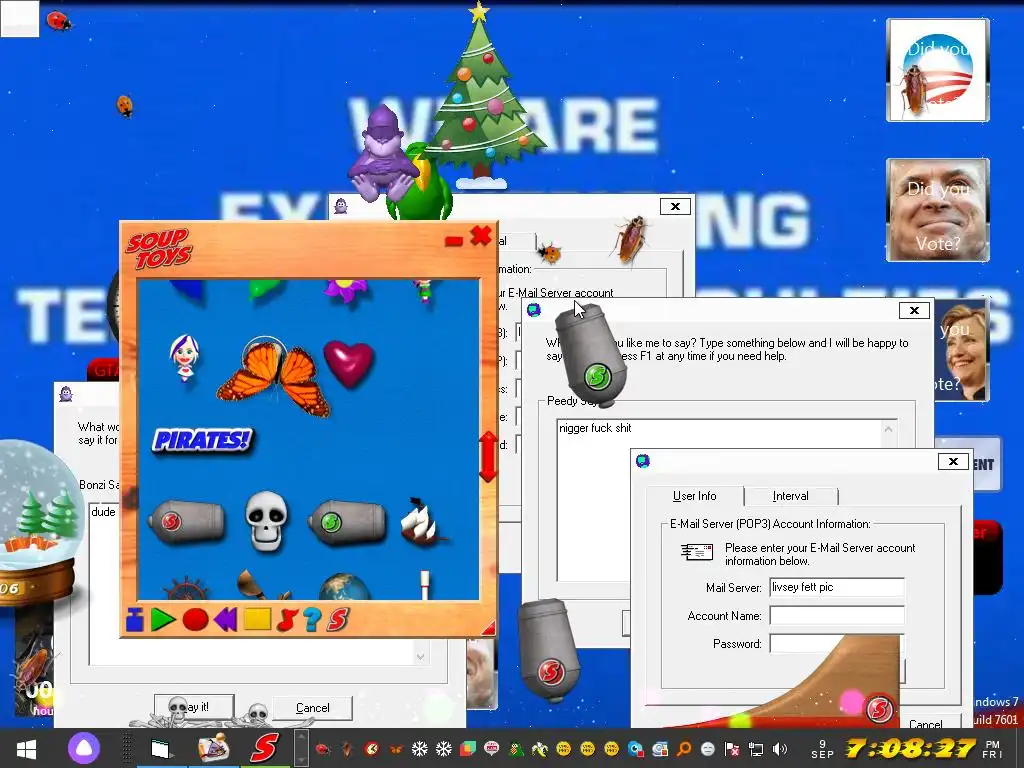Viewport: 1024px width, 768px height.
Task: Click the Mail Server input field
Action: [837, 587]
